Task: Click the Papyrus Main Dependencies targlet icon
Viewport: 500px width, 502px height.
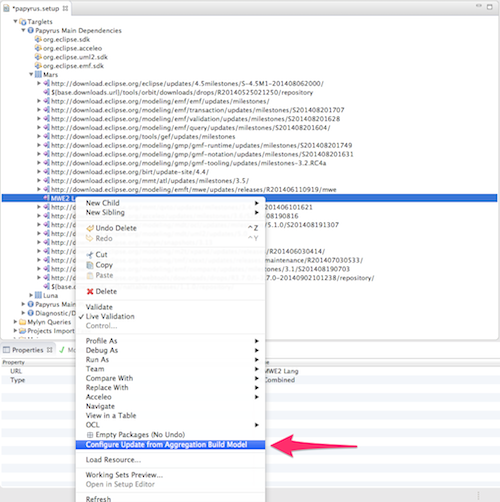Action: pyautogui.click(x=31, y=30)
